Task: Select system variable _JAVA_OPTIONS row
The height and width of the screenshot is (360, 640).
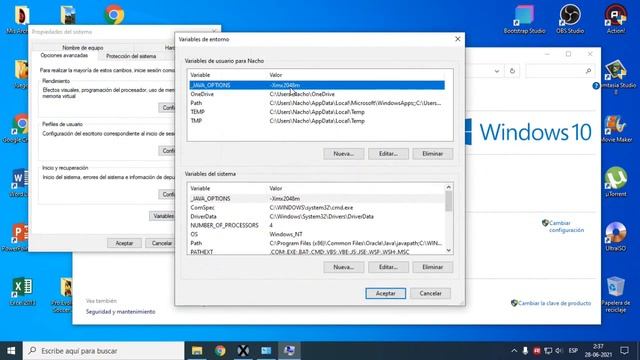Action: click(x=317, y=198)
